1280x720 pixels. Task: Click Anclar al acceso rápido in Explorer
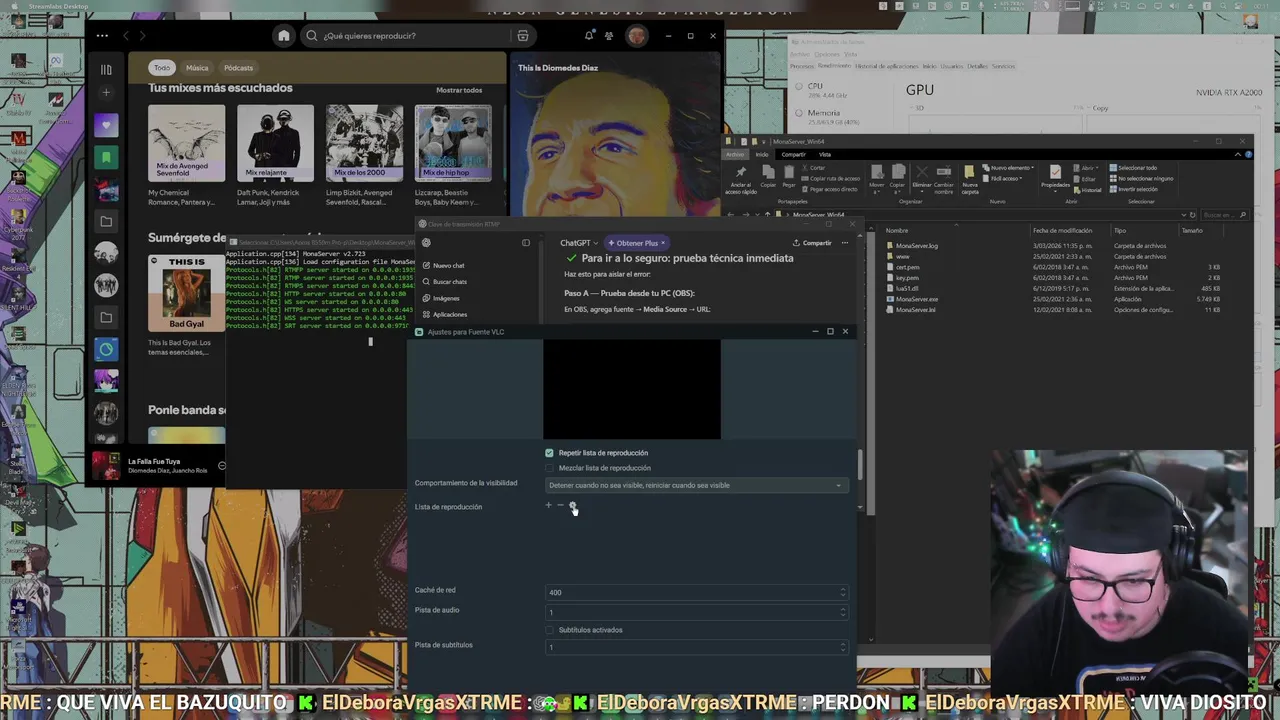tap(740, 178)
